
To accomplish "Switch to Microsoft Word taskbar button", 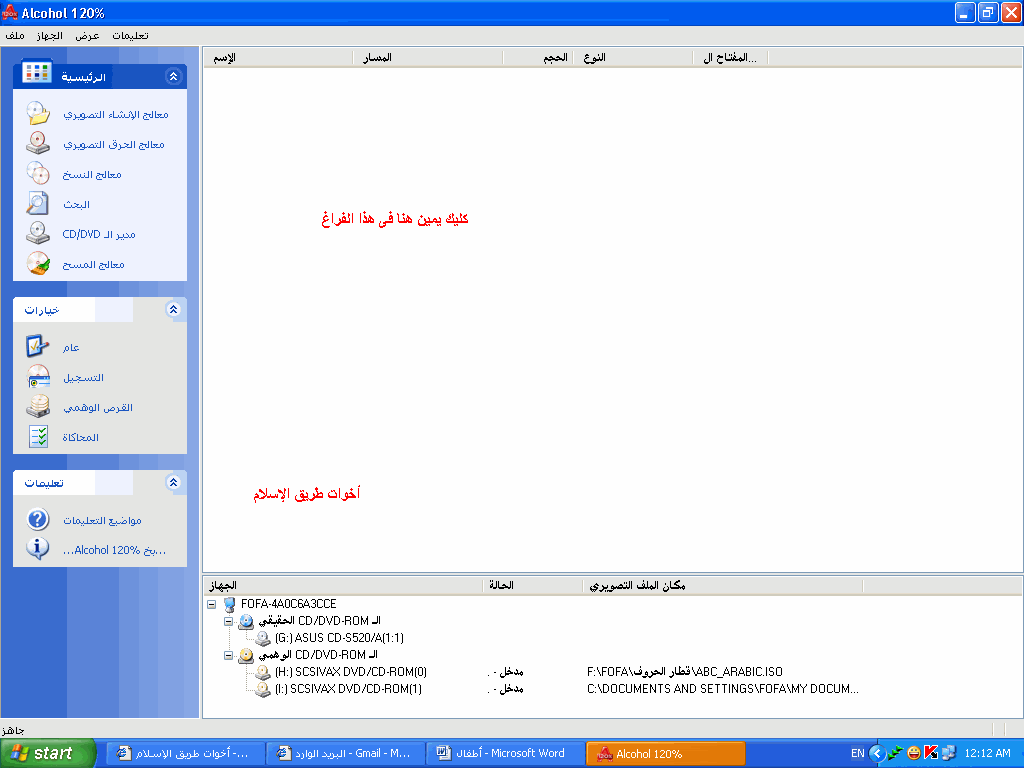I will 505,753.
